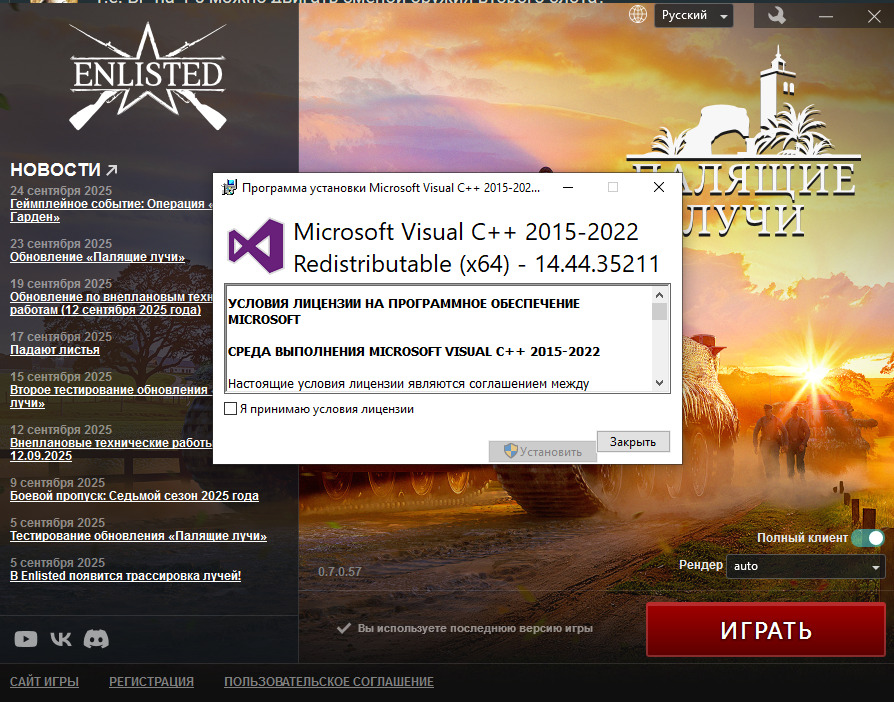Click the Enlisted logo
Viewport: 894px width, 702px height.
point(147,77)
